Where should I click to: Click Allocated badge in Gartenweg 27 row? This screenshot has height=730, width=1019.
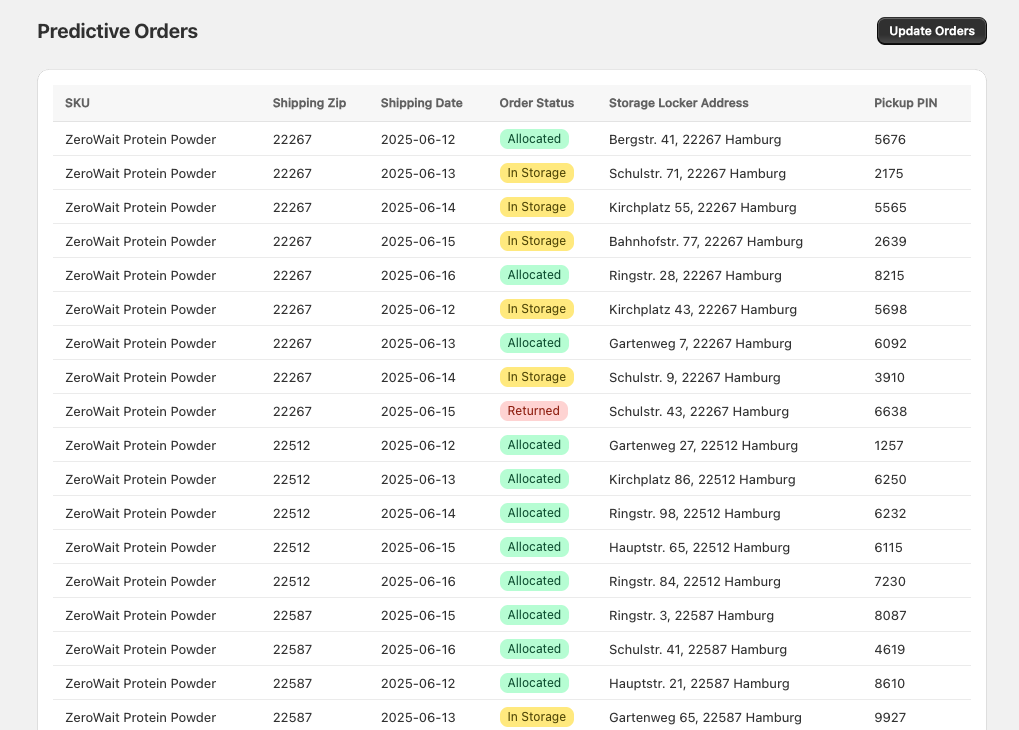tap(534, 445)
